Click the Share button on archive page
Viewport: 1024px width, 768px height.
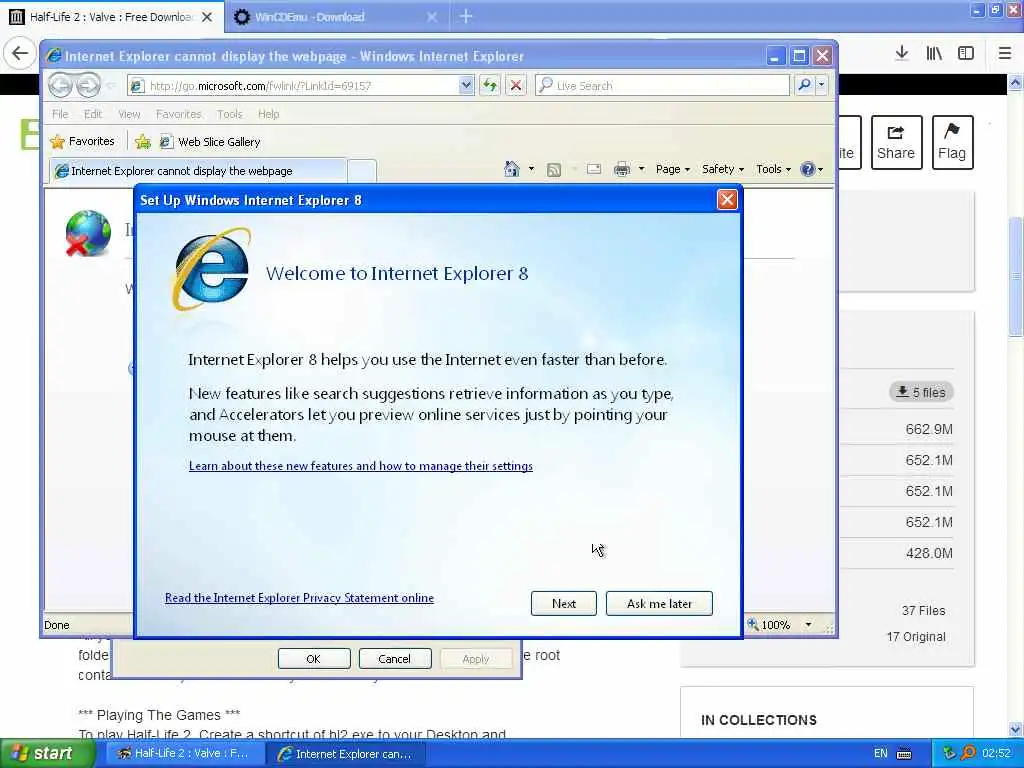pyautogui.click(x=896, y=142)
